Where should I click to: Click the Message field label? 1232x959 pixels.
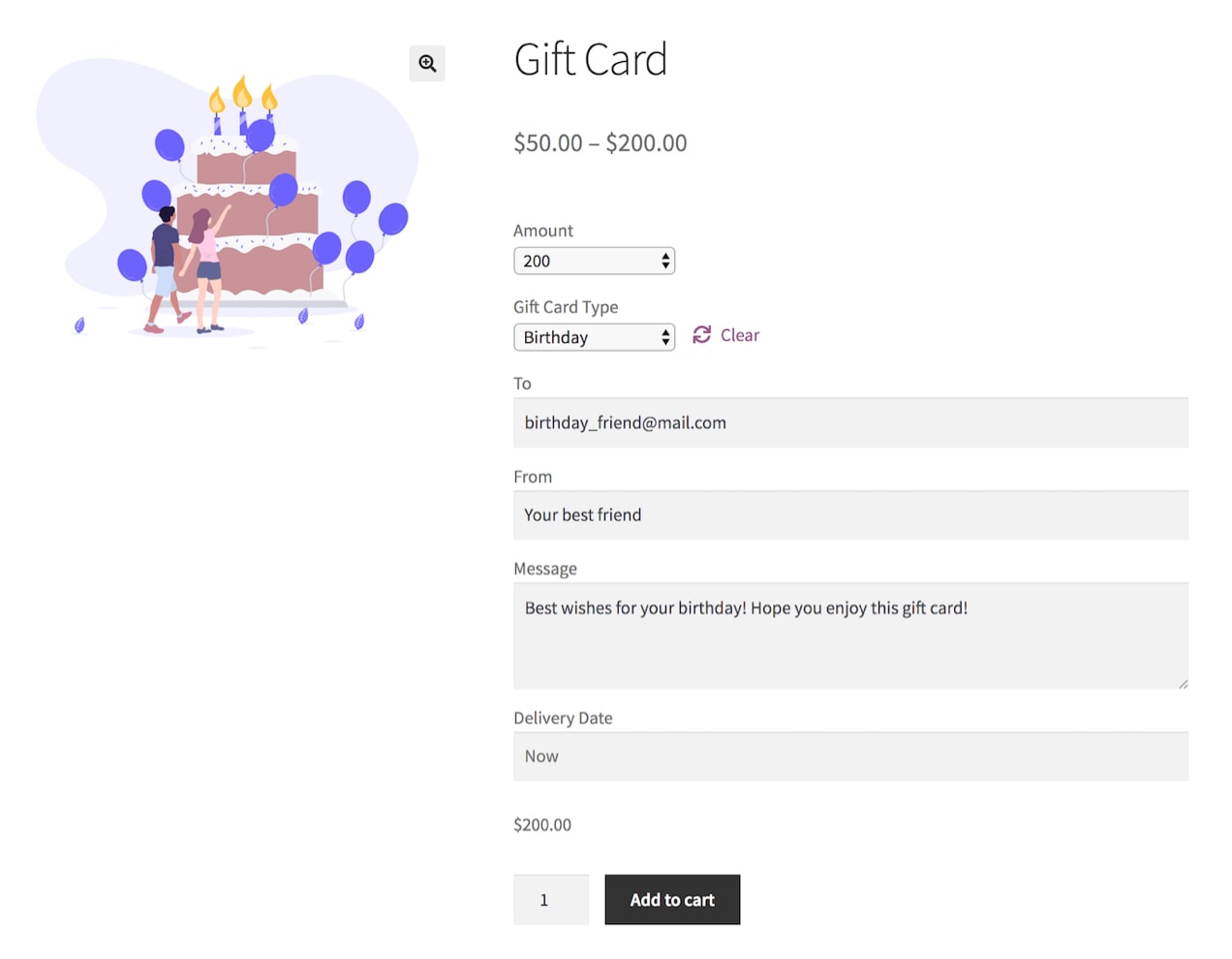coord(545,569)
